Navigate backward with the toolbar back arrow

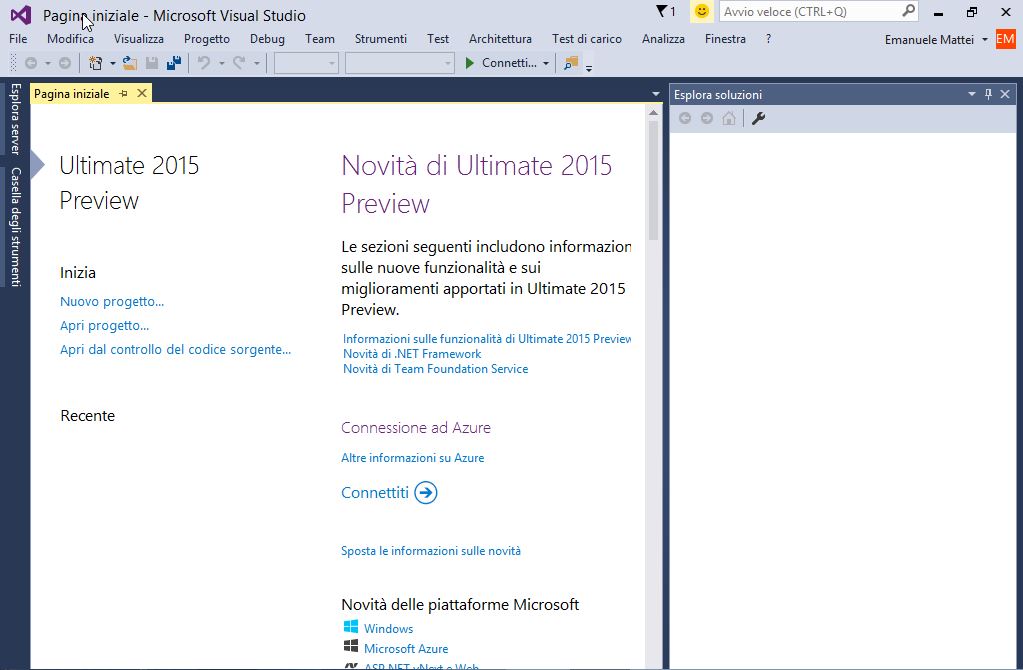tap(31, 63)
